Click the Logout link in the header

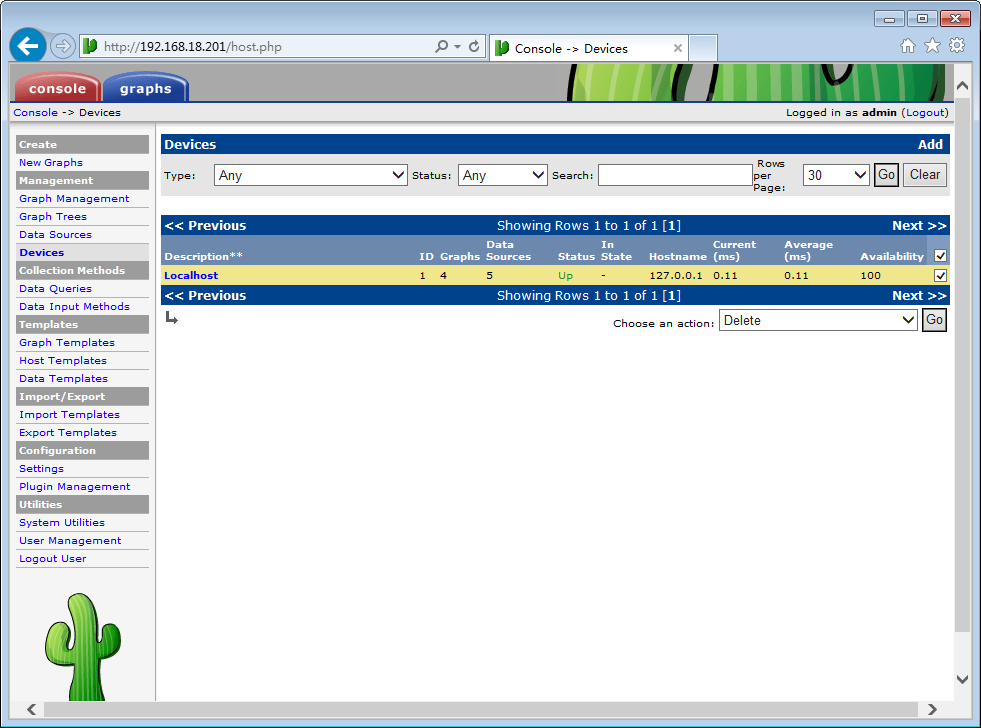point(925,113)
